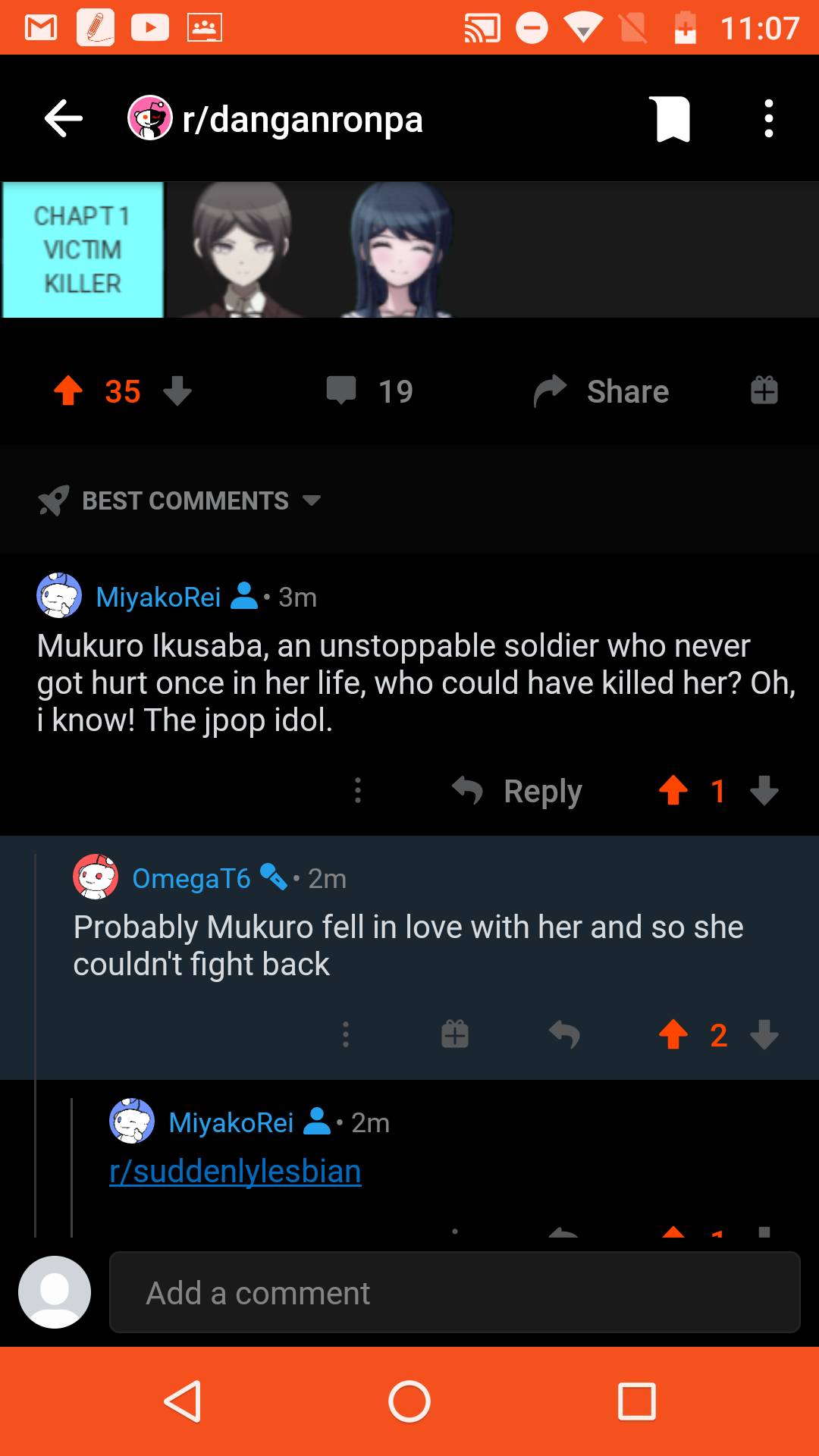Open the comments count showing 19
The height and width of the screenshot is (1456, 819).
coord(370,391)
